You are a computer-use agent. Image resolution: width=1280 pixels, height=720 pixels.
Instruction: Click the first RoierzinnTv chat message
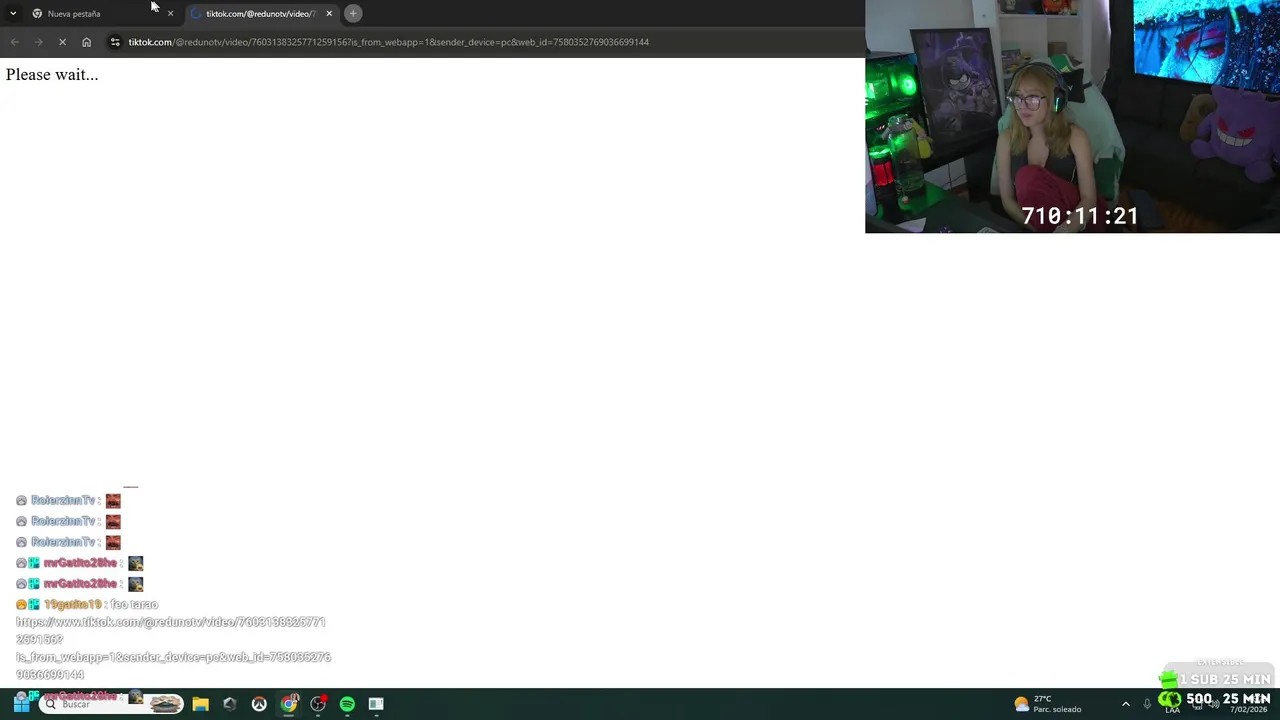[68, 500]
